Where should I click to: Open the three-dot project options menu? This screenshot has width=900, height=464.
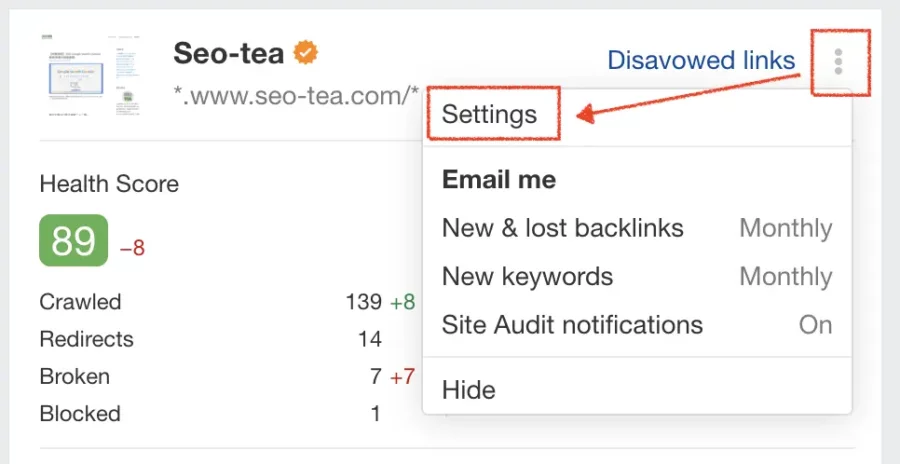click(838, 61)
